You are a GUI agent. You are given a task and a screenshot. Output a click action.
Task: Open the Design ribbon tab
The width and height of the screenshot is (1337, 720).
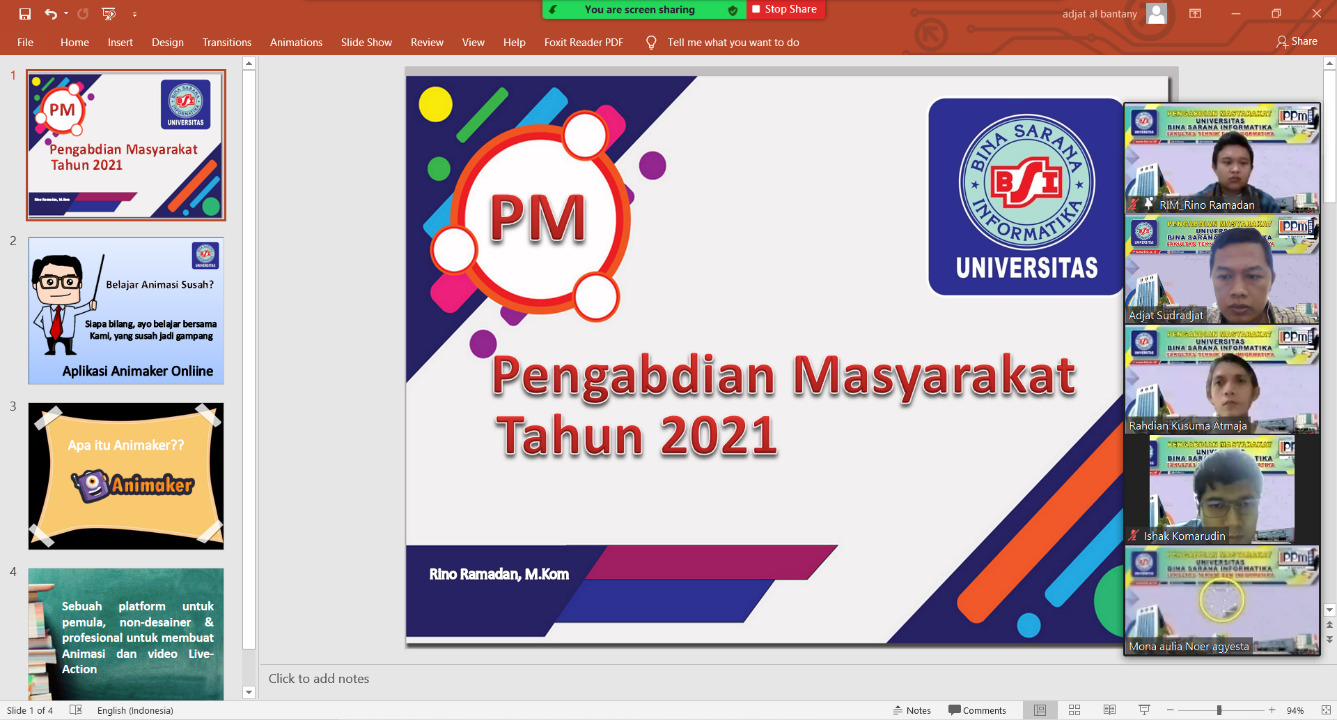click(x=167, y=42)
